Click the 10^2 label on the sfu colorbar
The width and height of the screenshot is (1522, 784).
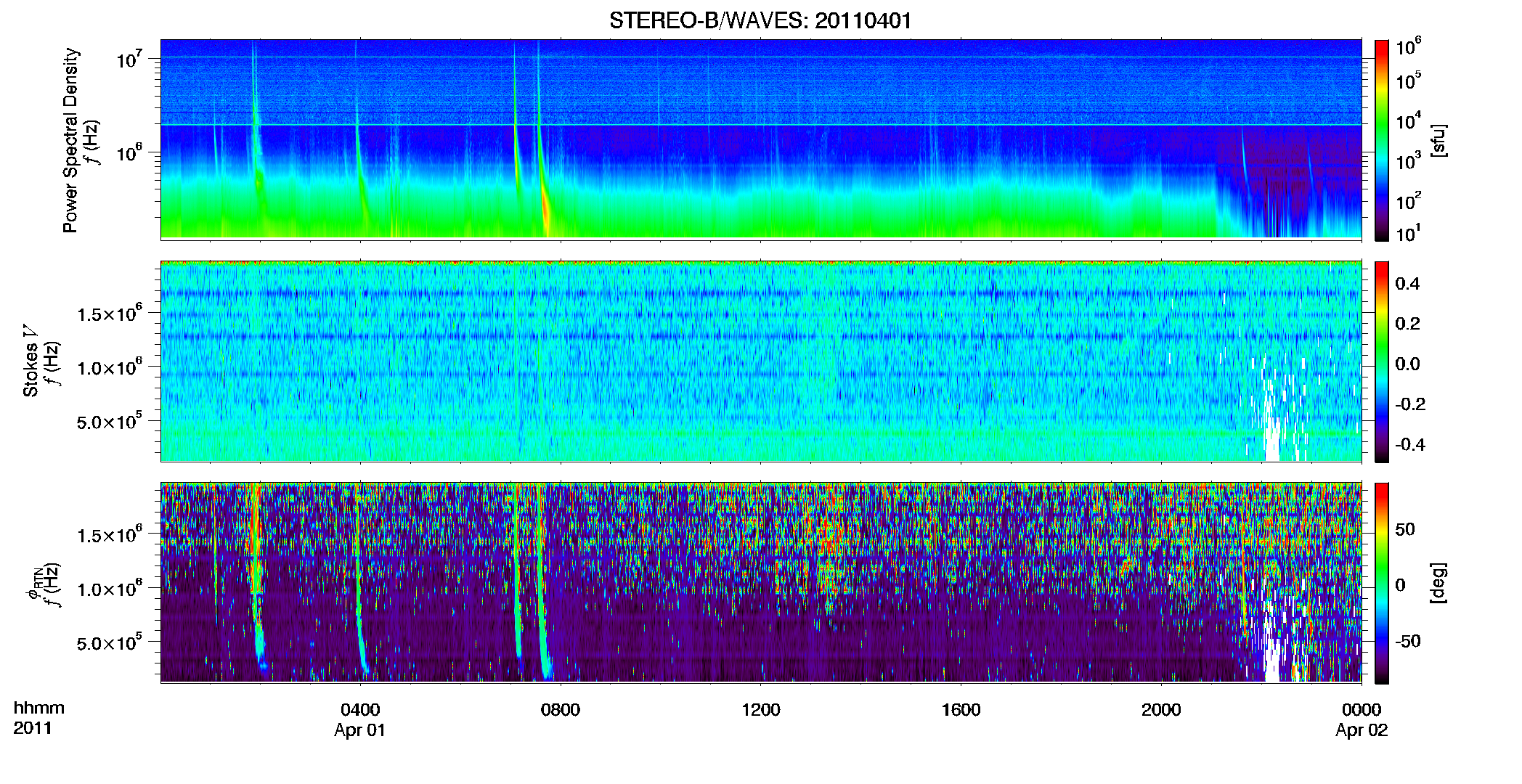coord(1409,200)
